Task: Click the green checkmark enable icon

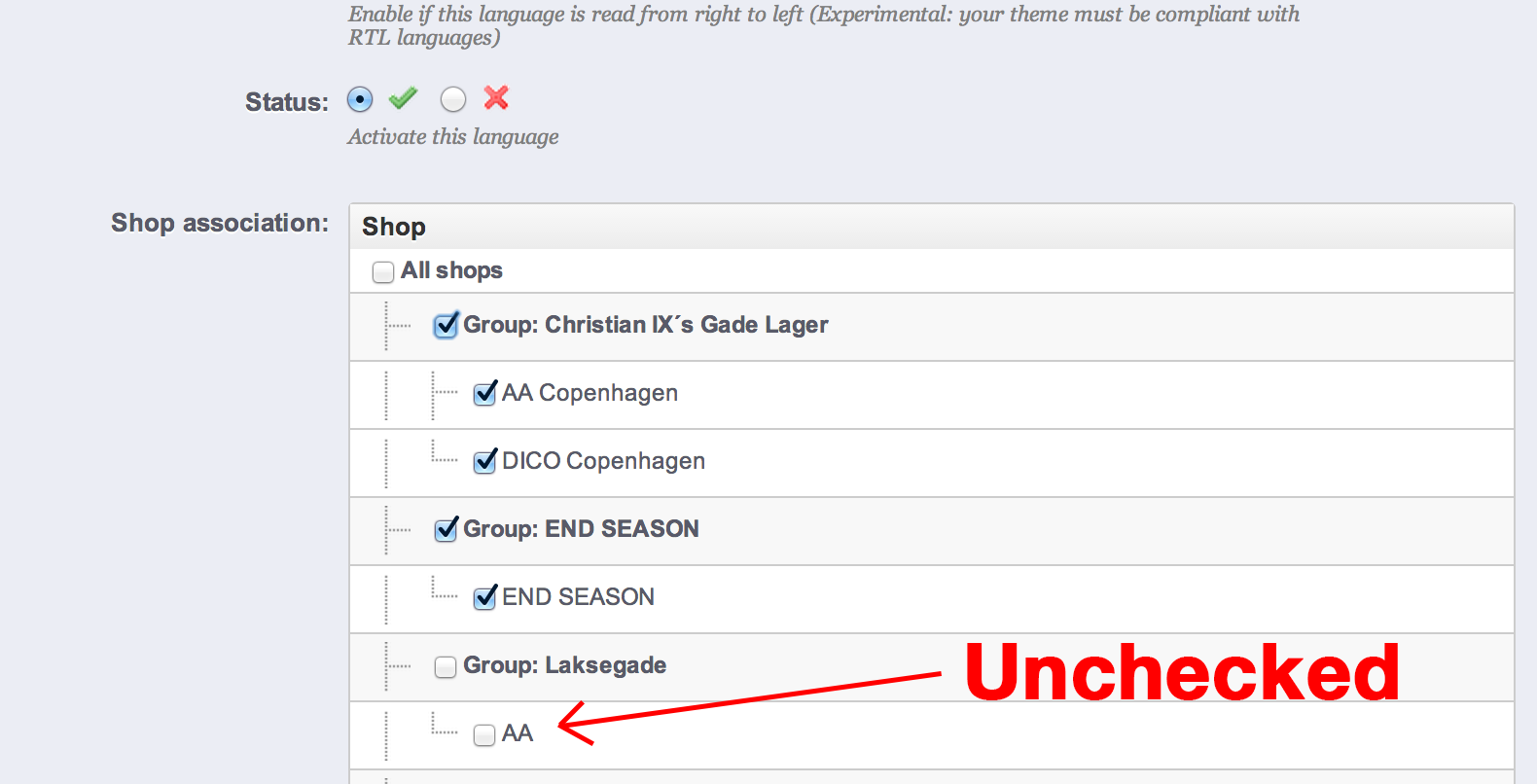Action: (403, 98)
